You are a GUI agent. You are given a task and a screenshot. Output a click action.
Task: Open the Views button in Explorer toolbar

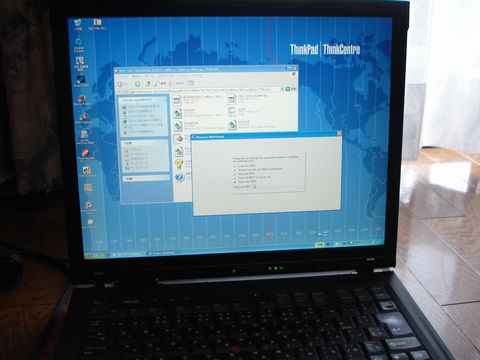pyautogui.click(x=191, y=83)
